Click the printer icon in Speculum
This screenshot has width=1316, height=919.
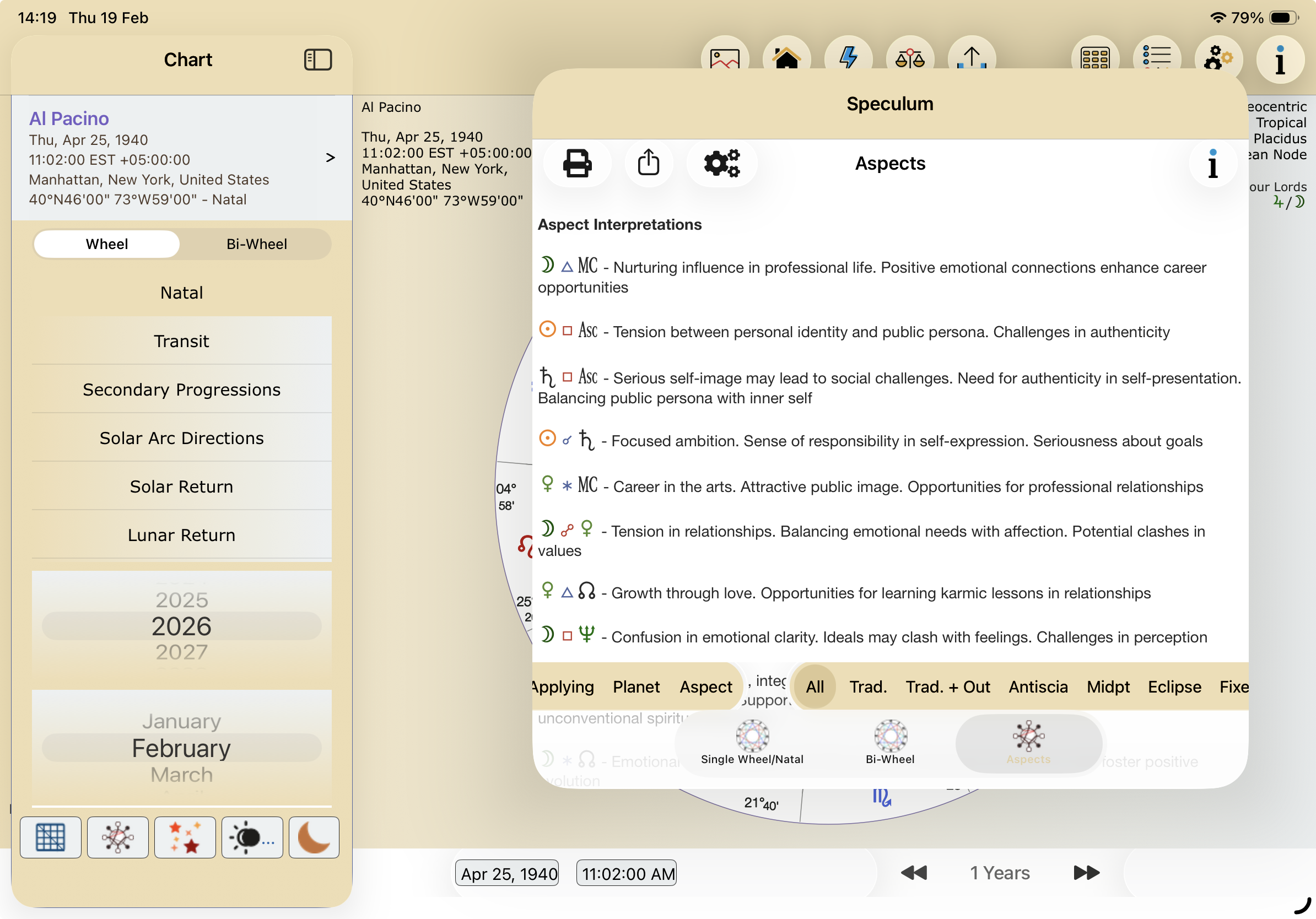tap(576, 164)
